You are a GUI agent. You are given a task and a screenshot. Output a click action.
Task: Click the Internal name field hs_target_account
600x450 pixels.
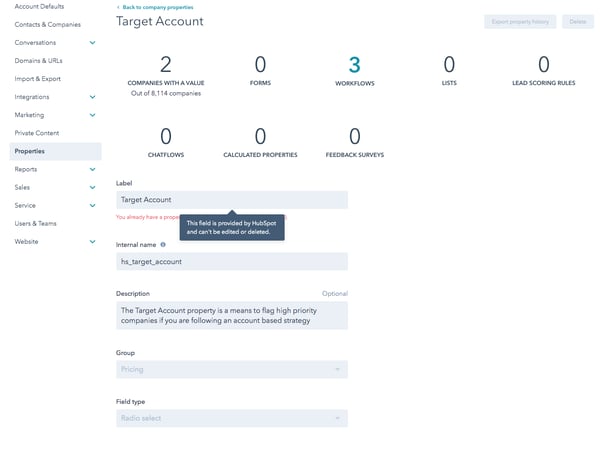coord(232,262)
